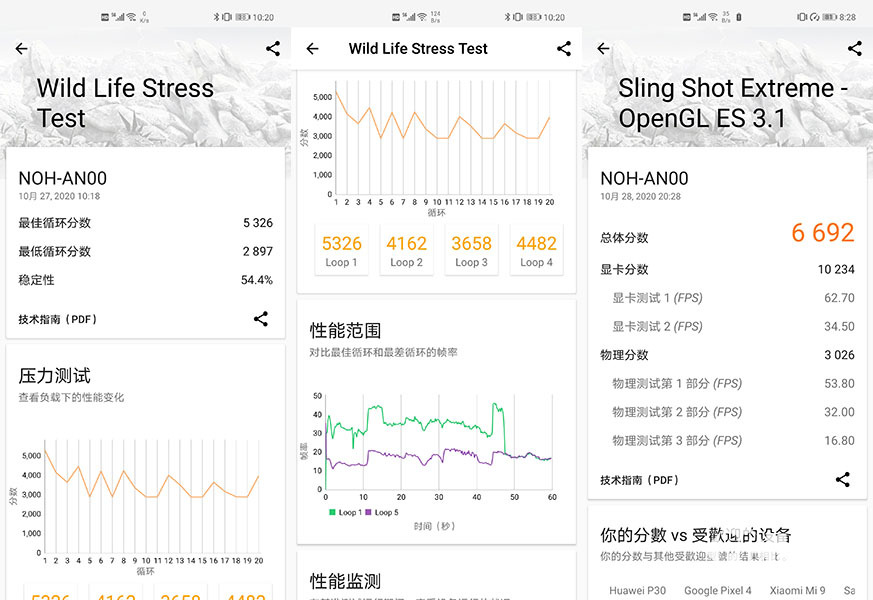The width and height of the screenshot is (873, 600).
Task: Tap share icon atop left Wild Life screen
Action: click(x=273, y=48)
